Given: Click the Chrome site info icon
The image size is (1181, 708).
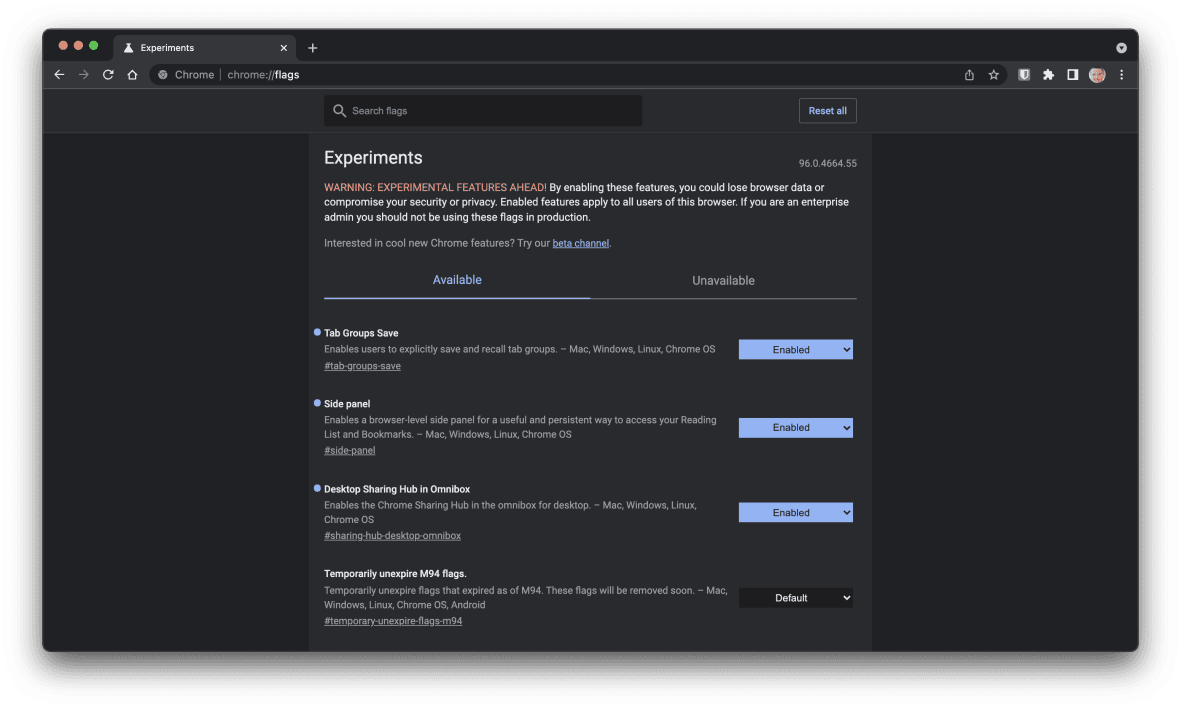Looking at the screenshot, I should tap(163, 75).
